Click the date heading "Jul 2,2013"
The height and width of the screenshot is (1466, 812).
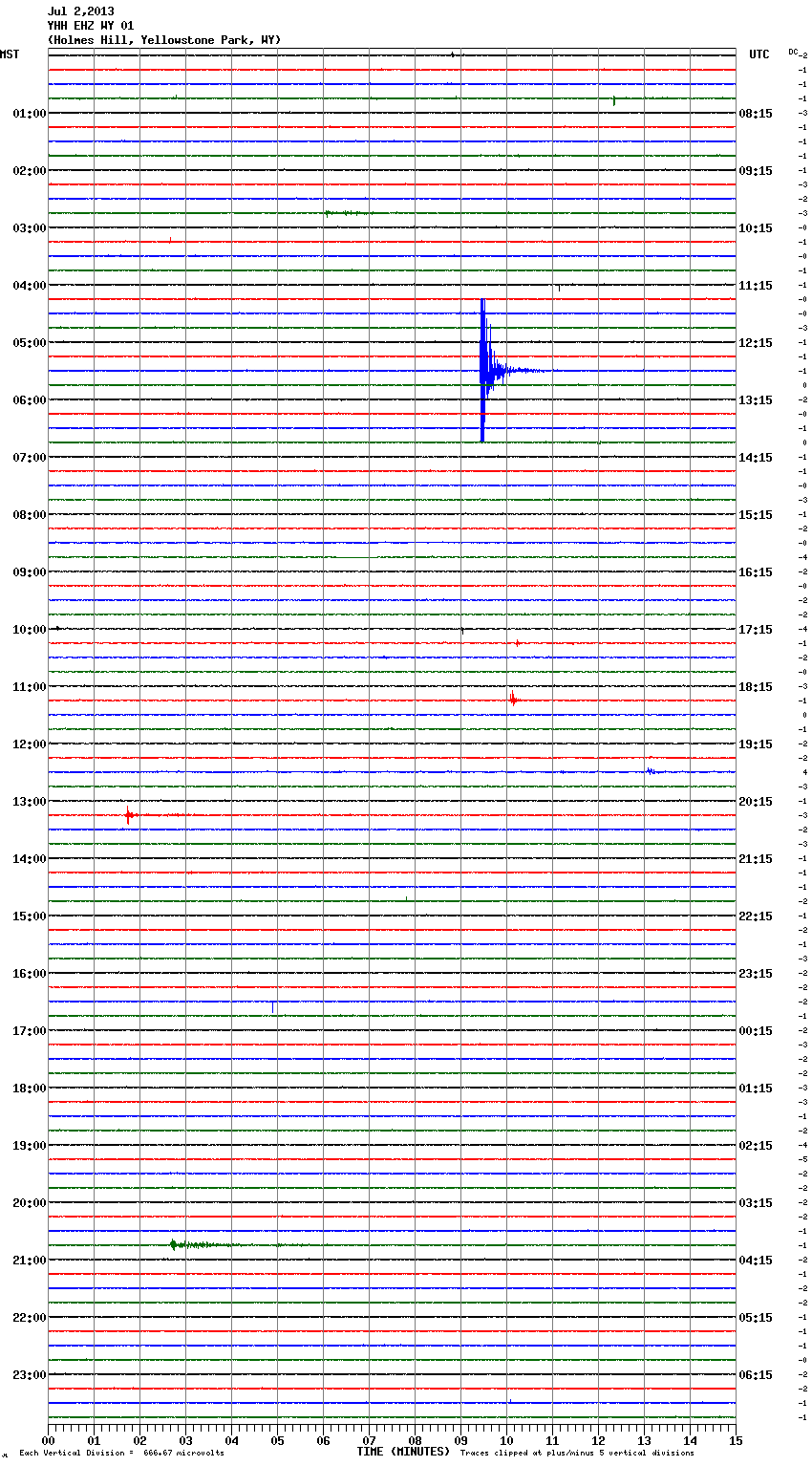(80, 11)
